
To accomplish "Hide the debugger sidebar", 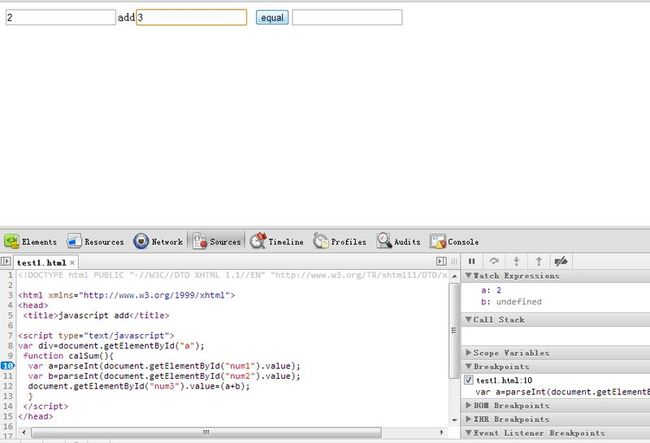I will 441,261.
